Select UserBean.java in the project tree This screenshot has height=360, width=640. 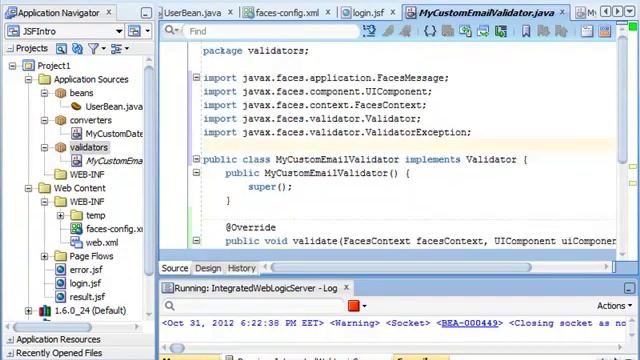coord(114,107)
